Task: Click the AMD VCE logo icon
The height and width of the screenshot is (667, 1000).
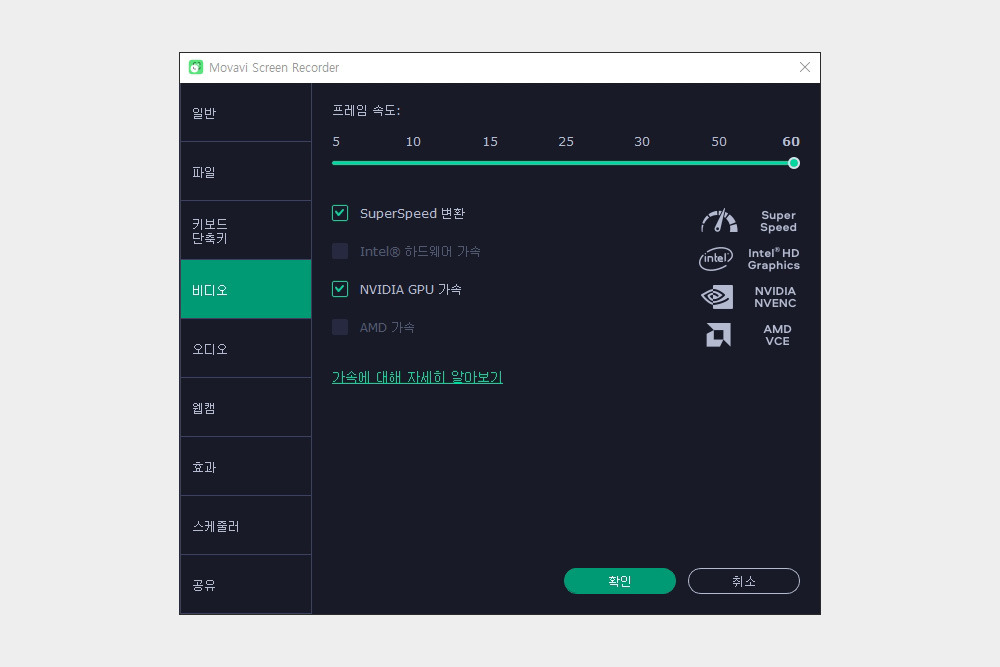Action: click(718, 335)
